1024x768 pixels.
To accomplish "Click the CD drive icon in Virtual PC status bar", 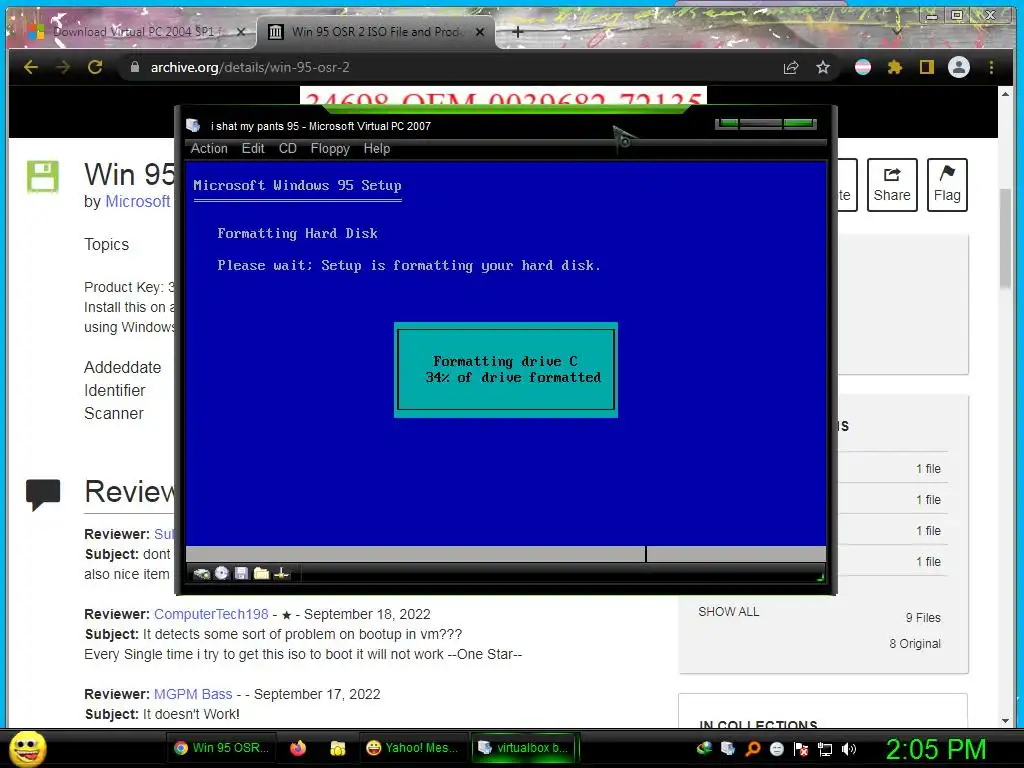I will (222, 573).
